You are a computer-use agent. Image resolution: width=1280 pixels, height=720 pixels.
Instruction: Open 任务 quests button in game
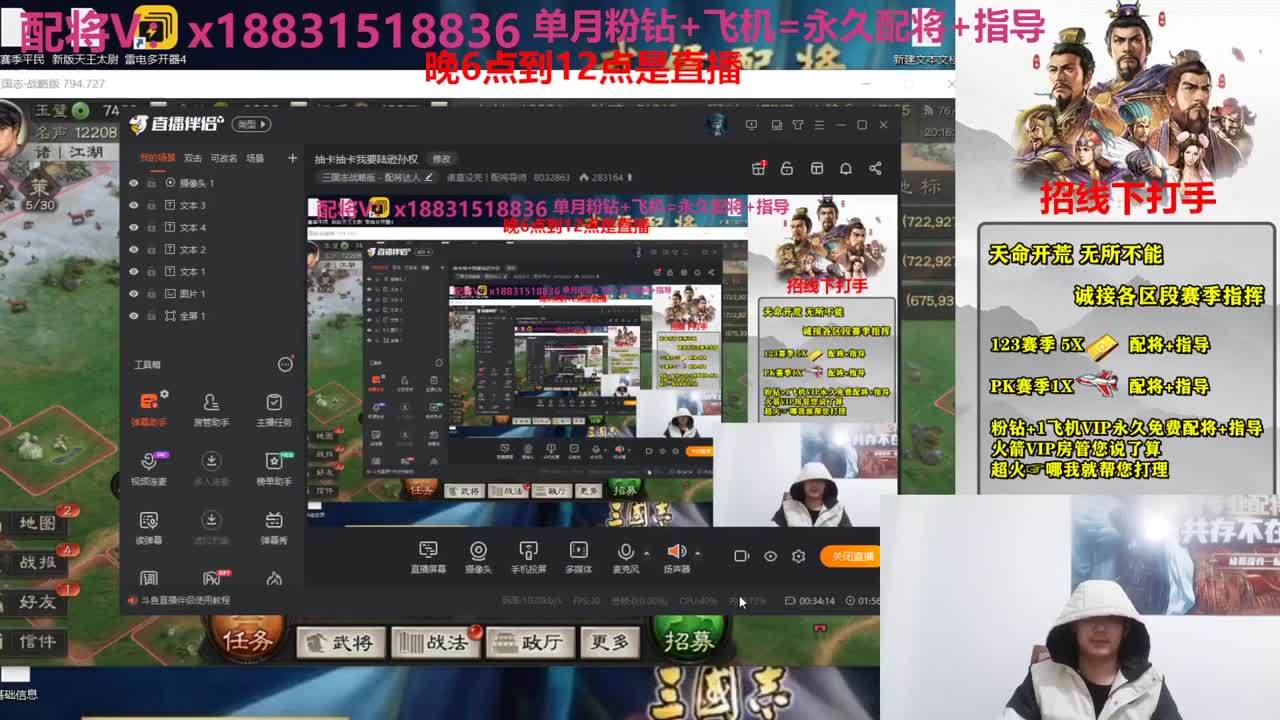248,640
